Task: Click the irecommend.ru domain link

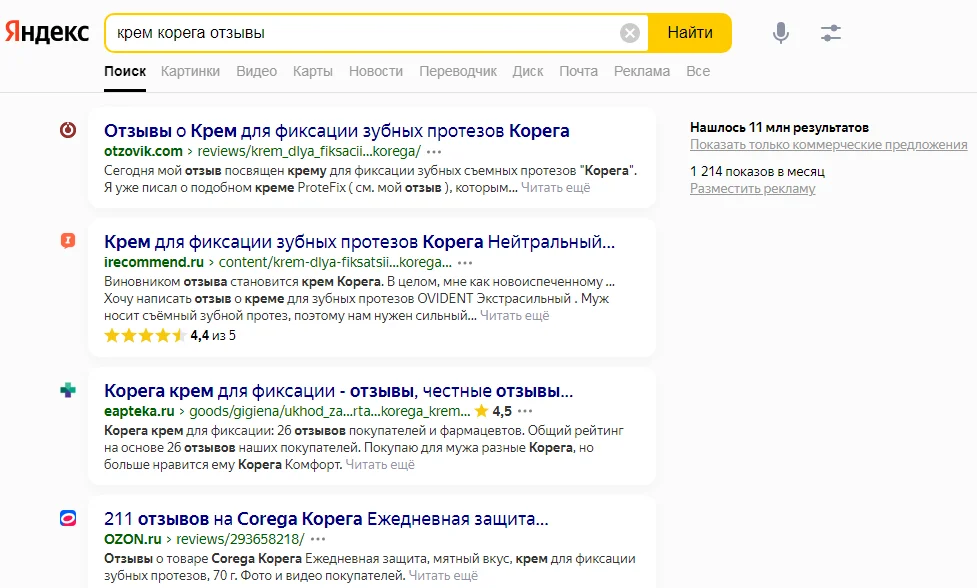Action: pos(154,262)
